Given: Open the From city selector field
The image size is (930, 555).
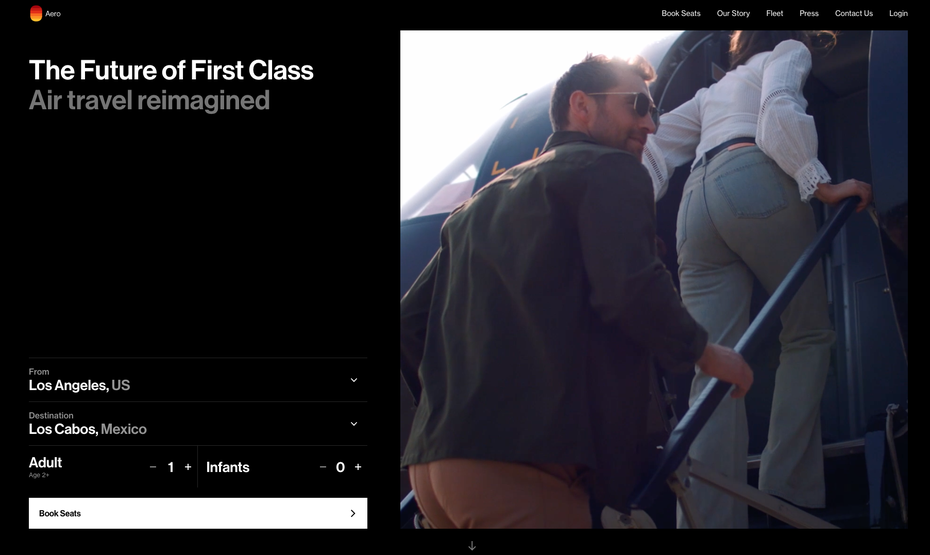Looking at the screenshot, I should pyautogui.click(x=198, y=380).
